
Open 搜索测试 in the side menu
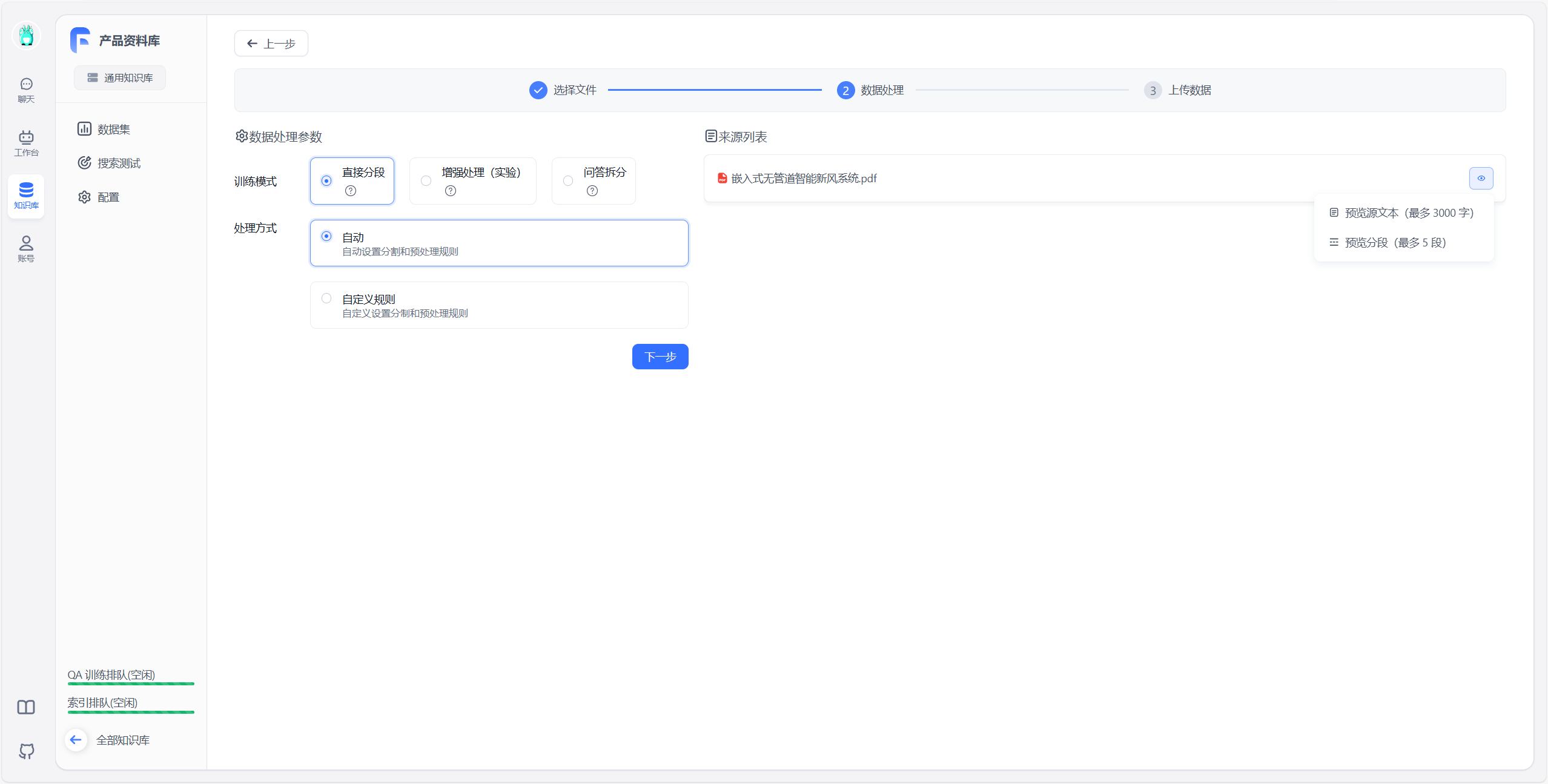119,163
